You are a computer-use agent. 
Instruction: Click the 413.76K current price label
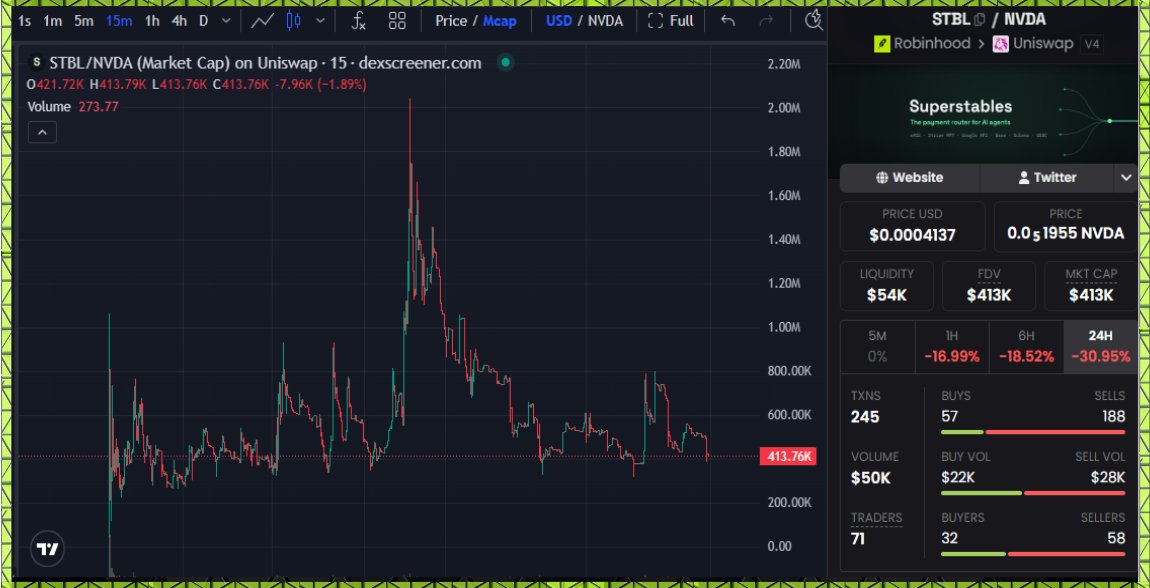tap(788, 456)
